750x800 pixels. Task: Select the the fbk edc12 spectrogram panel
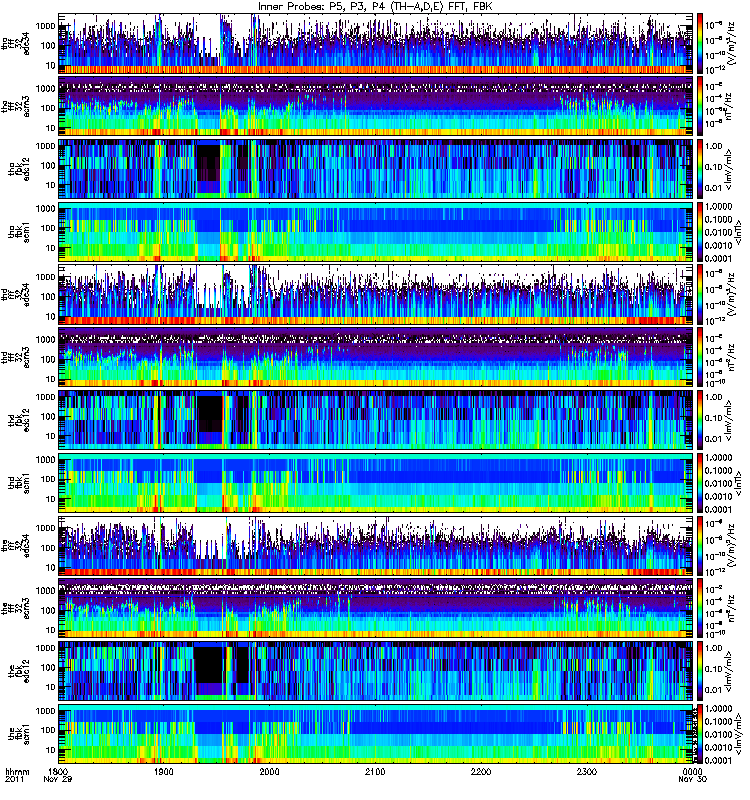pyautogui.click(x=376, y=671)
